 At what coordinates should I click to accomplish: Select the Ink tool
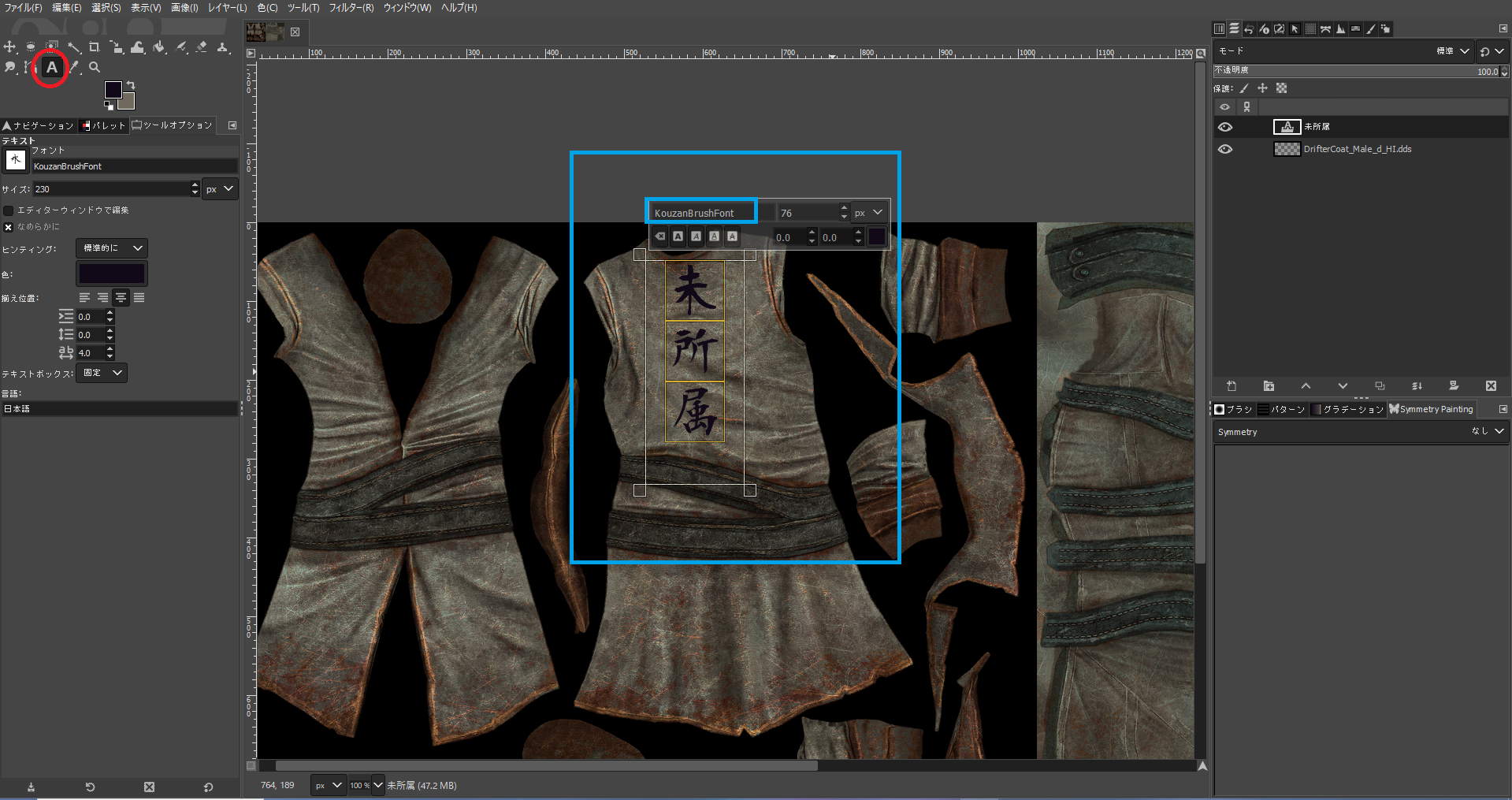tap(182, 47)
